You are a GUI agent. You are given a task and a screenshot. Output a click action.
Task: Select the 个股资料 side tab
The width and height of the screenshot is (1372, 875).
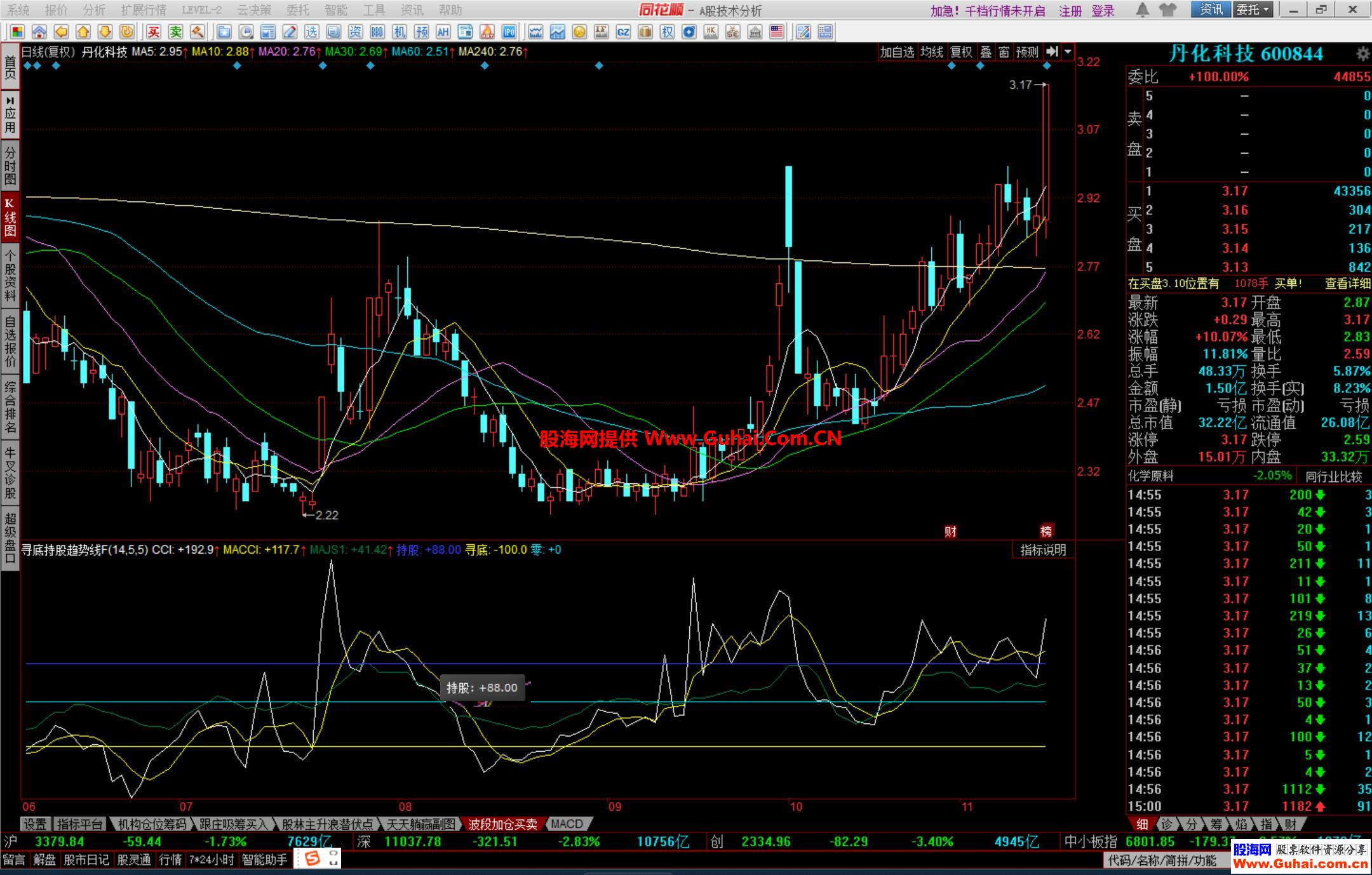[x=10, y=275]
